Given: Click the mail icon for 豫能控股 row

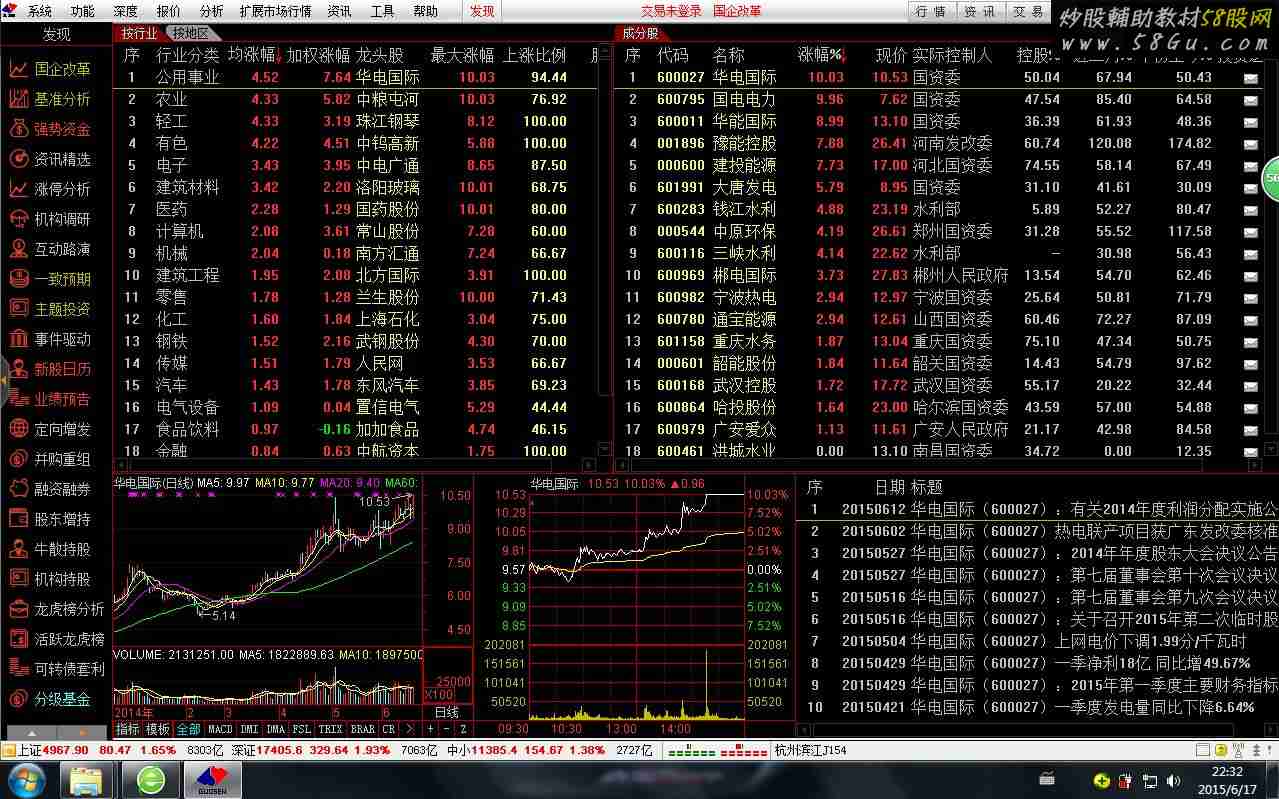Looking at the screenshot, I should pyautogui.click(x=1251, y=144).
